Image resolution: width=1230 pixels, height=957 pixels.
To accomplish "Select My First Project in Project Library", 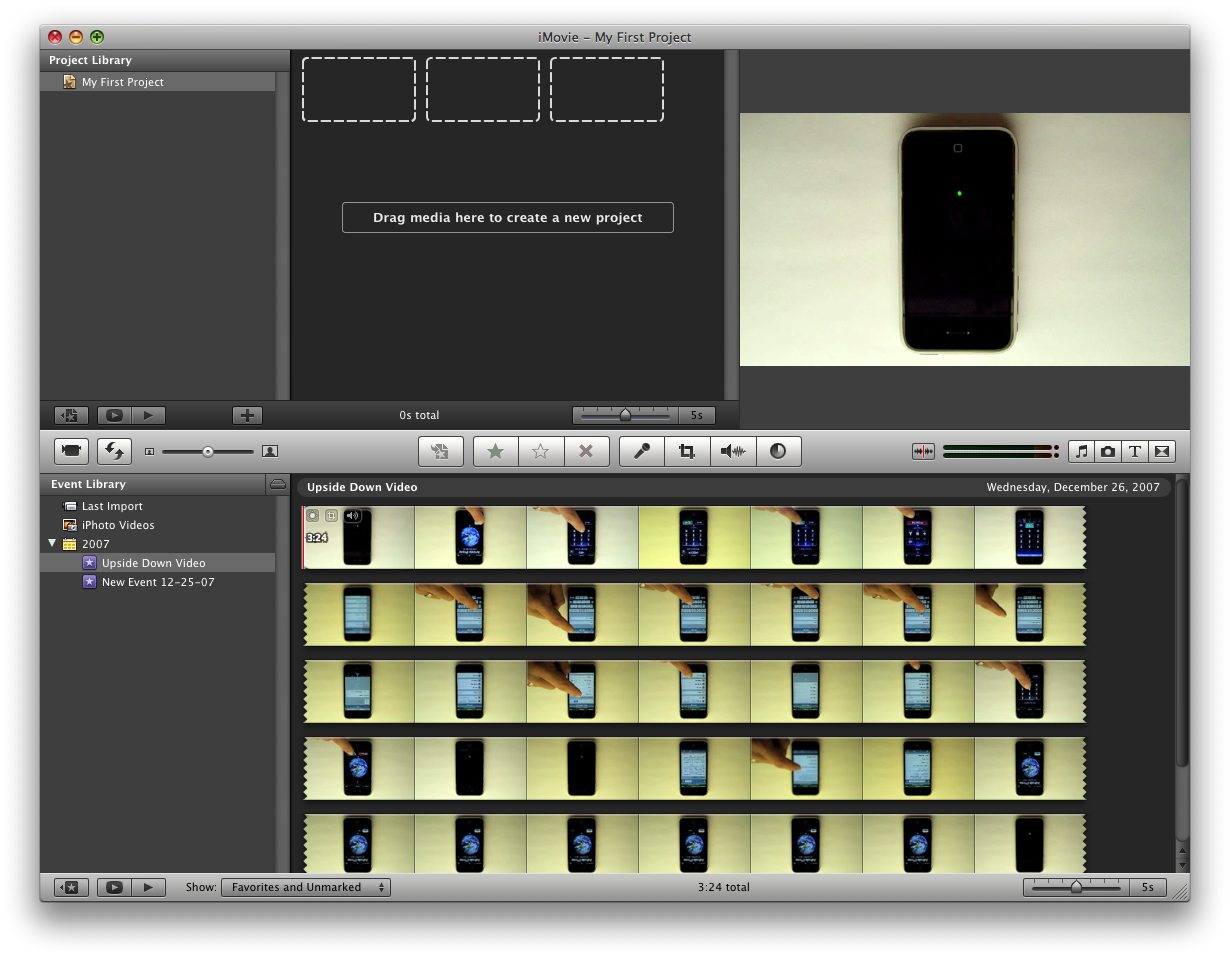I will tap(158, 82).
